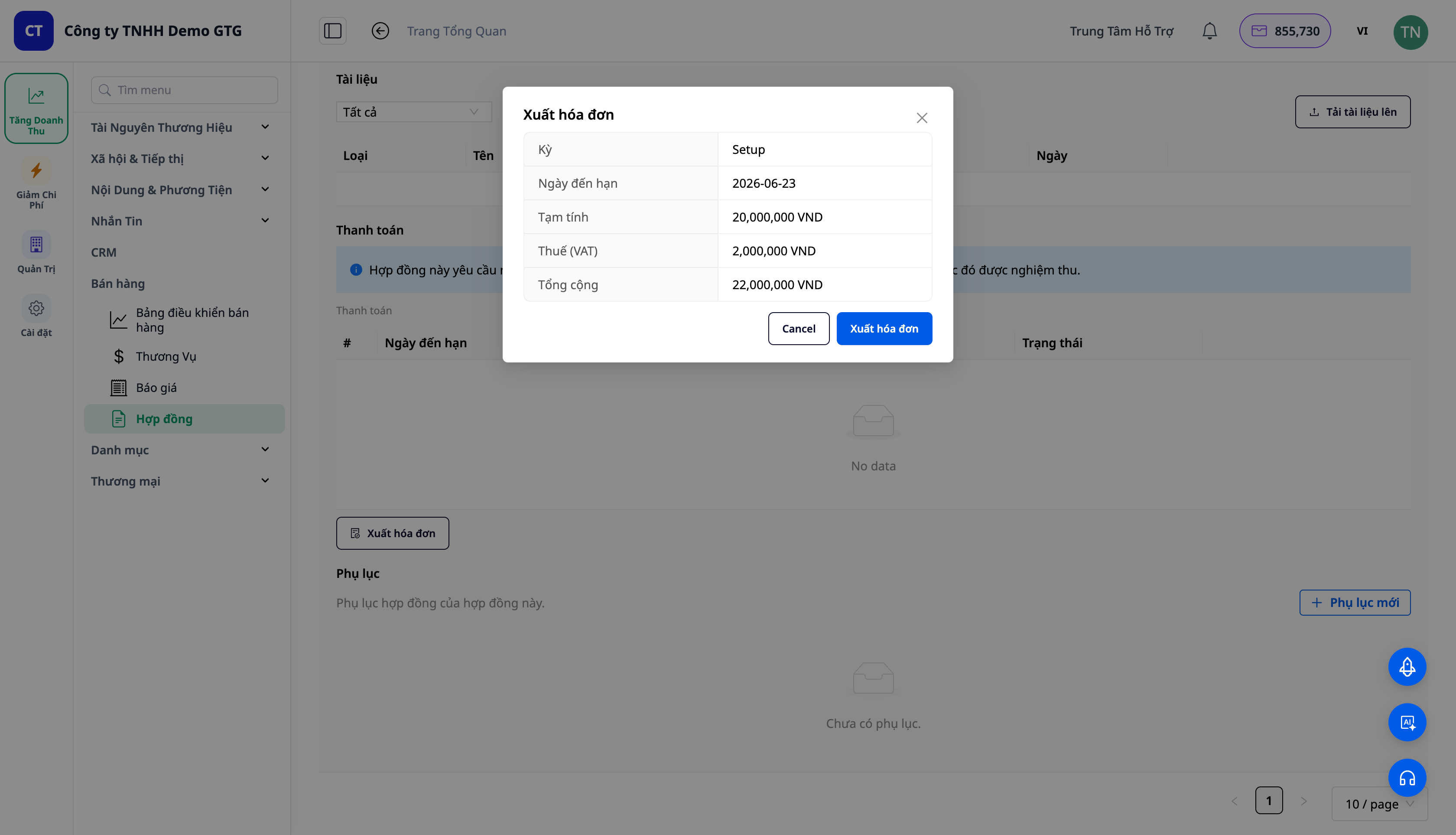Image resolution: width=1456 pixels, height=835 pixels.
Task: Click the 22,000,000 VND total value
Action: click(777, 284)
